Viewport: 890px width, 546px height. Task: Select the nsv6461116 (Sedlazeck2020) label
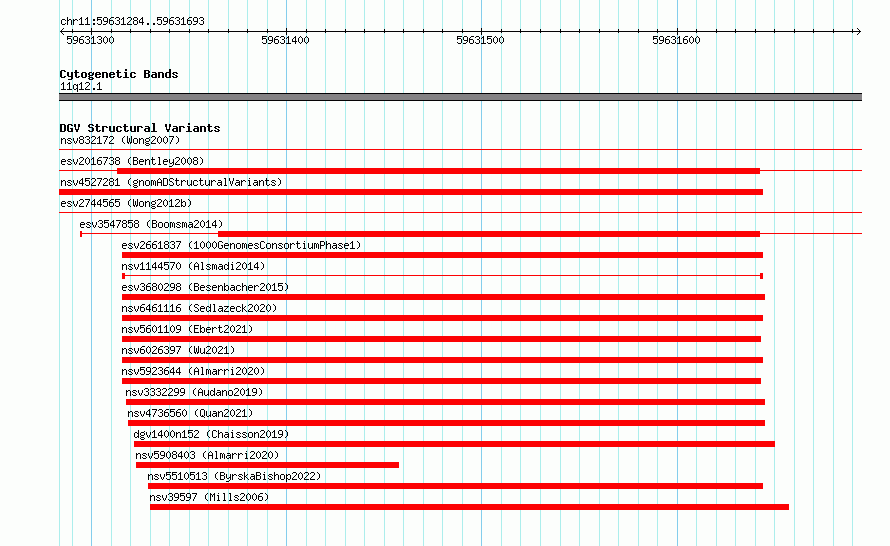point(199,308)
